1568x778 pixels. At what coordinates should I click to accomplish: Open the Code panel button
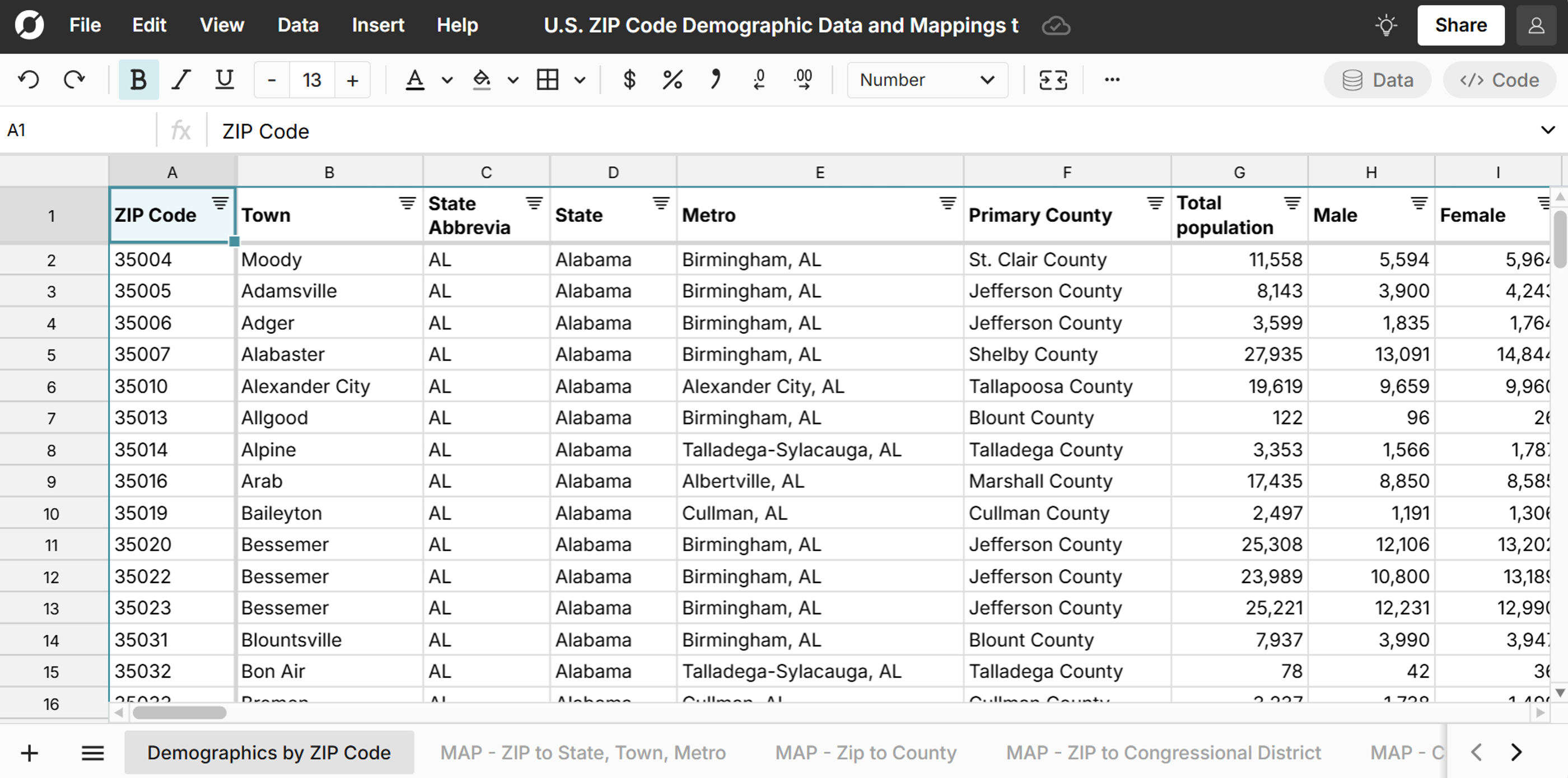[1499, 80]
